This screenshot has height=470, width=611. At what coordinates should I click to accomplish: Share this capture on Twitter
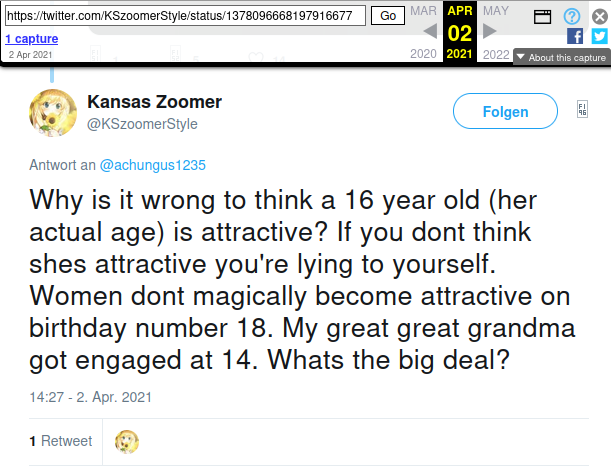[x=599, y=36]
